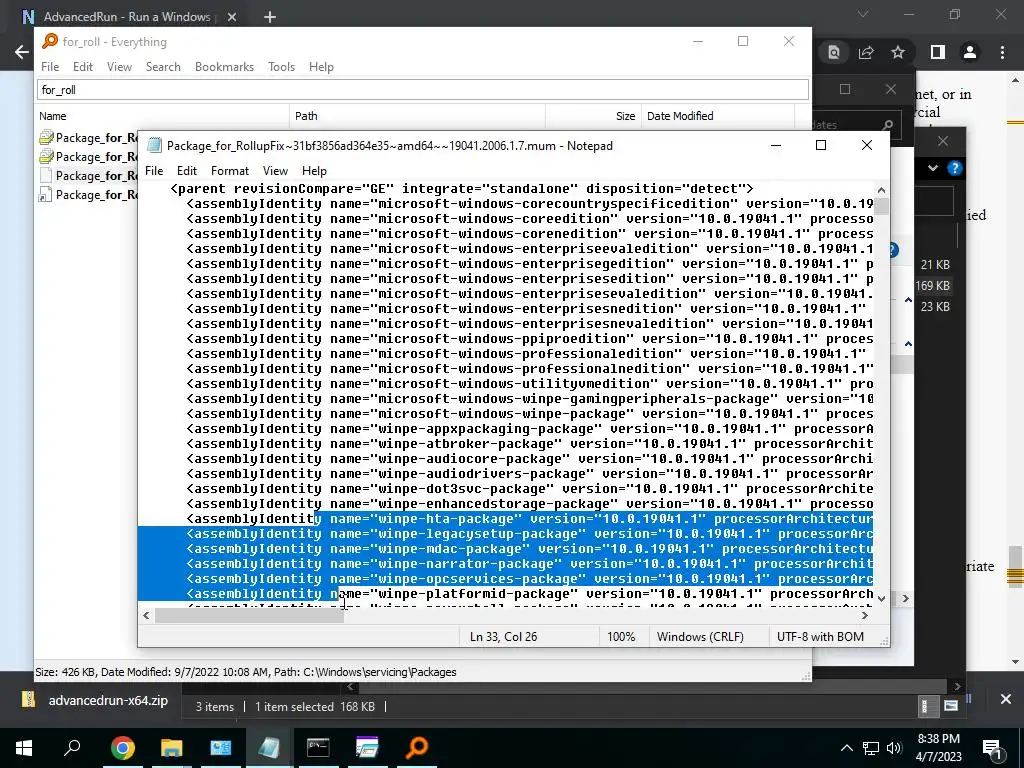Click the Notepad document icon in title bar
Image resolution: width=1024 pixels, height=768 pixels.
pos(154,146)
